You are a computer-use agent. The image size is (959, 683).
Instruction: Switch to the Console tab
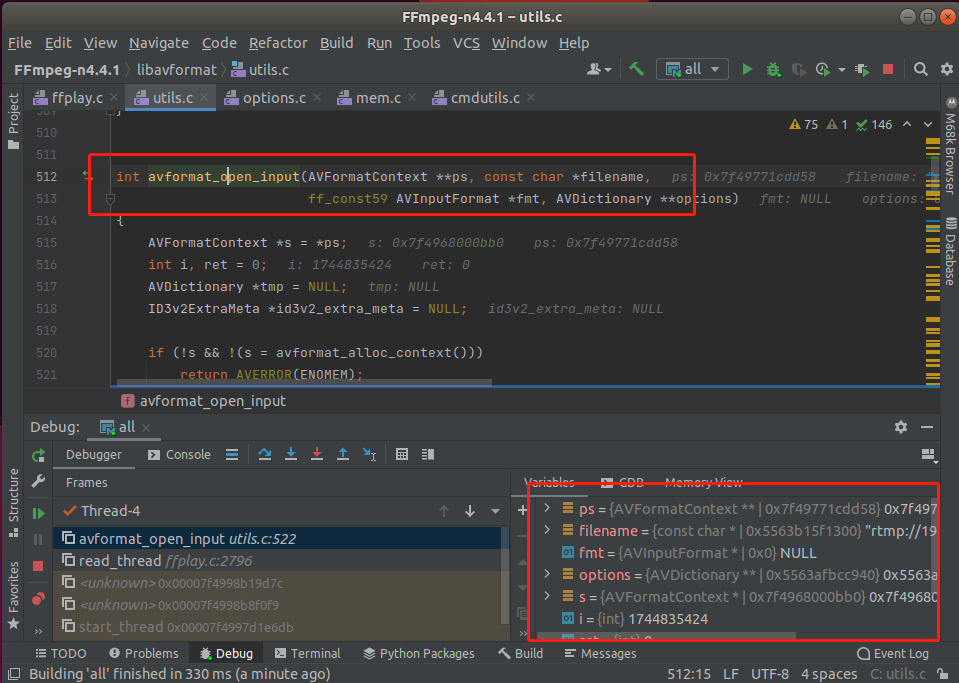[x=188, y=454]
